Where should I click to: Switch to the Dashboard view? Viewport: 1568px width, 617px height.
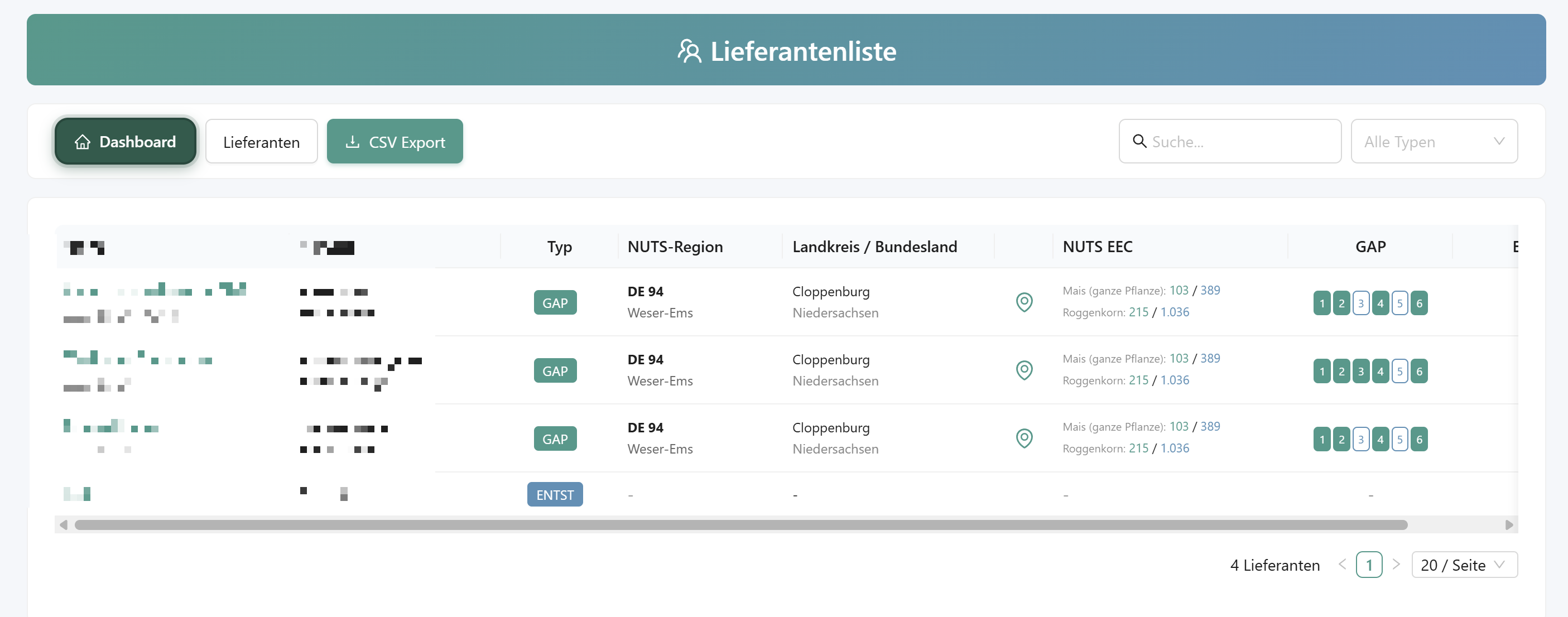(125, 141)
